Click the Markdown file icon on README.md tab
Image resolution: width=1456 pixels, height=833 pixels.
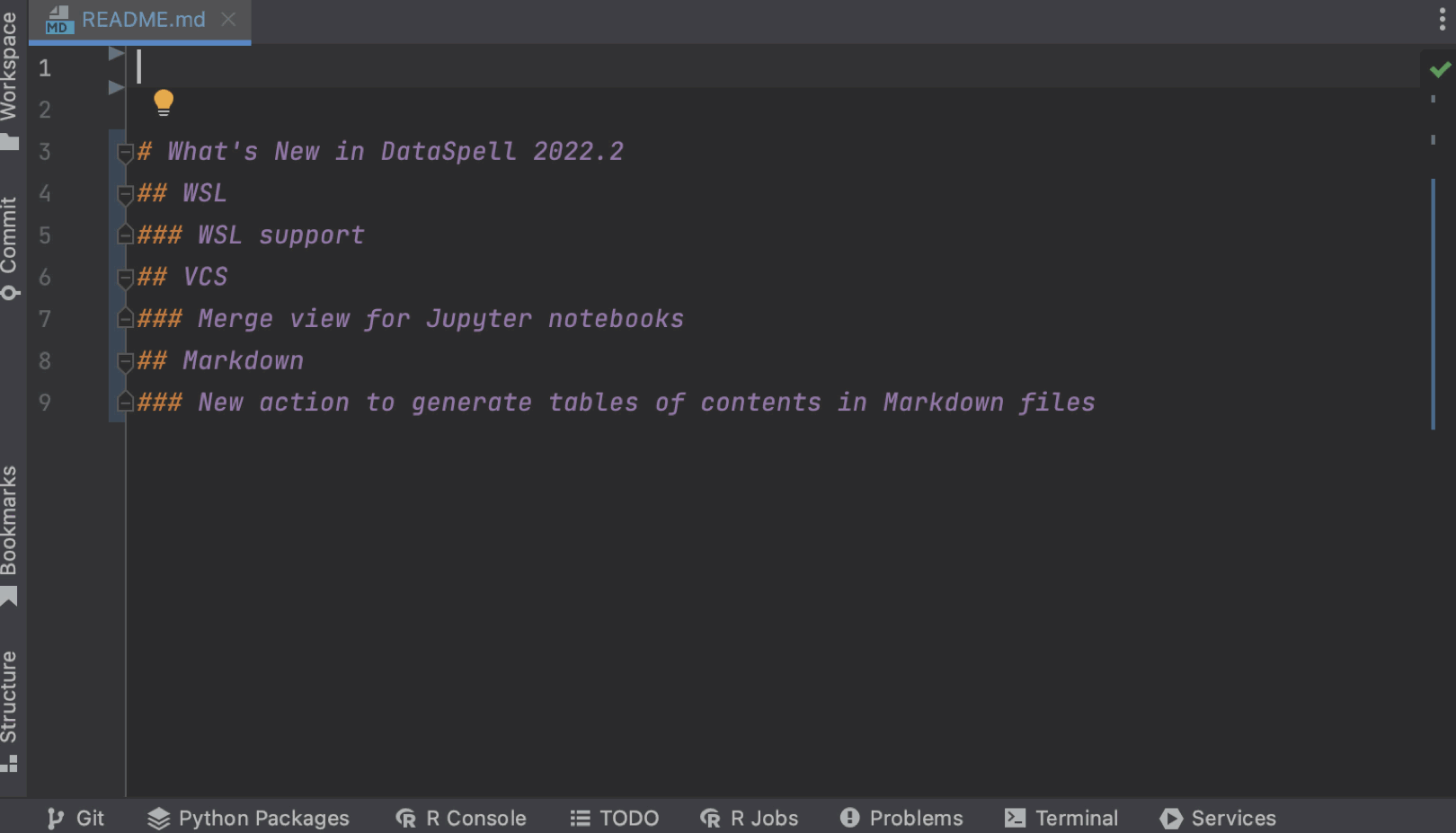(x=59, y=20)
